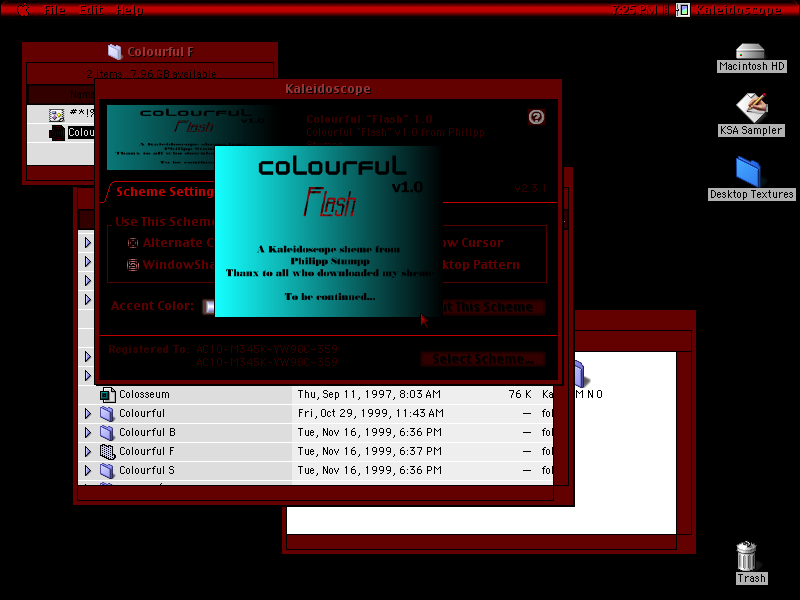Click the Colourful S folder name
This screenshot has height=600, width=800.
[x=147, y=470]
